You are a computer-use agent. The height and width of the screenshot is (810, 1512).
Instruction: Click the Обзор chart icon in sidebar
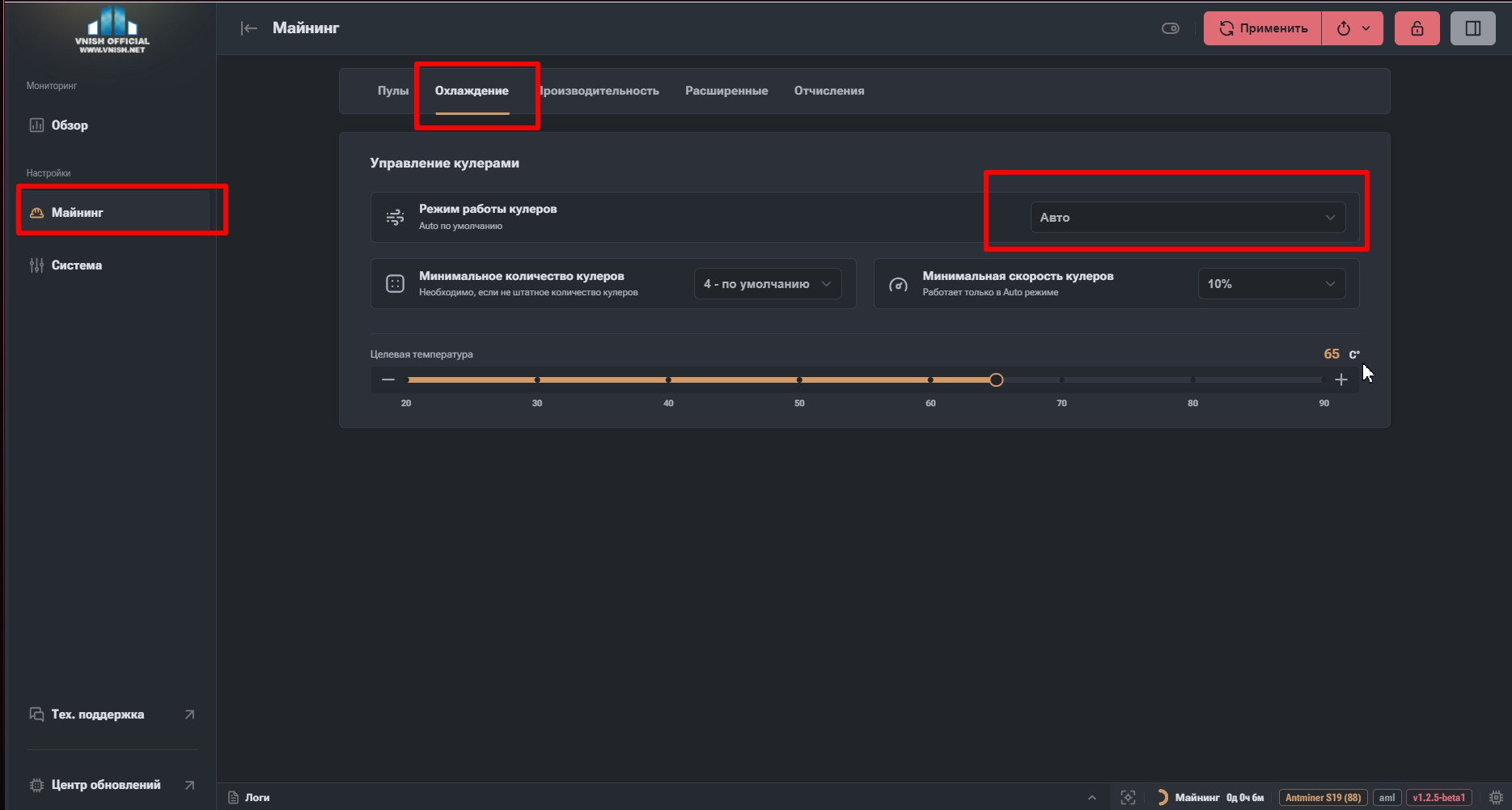click(x=36, y=125)
